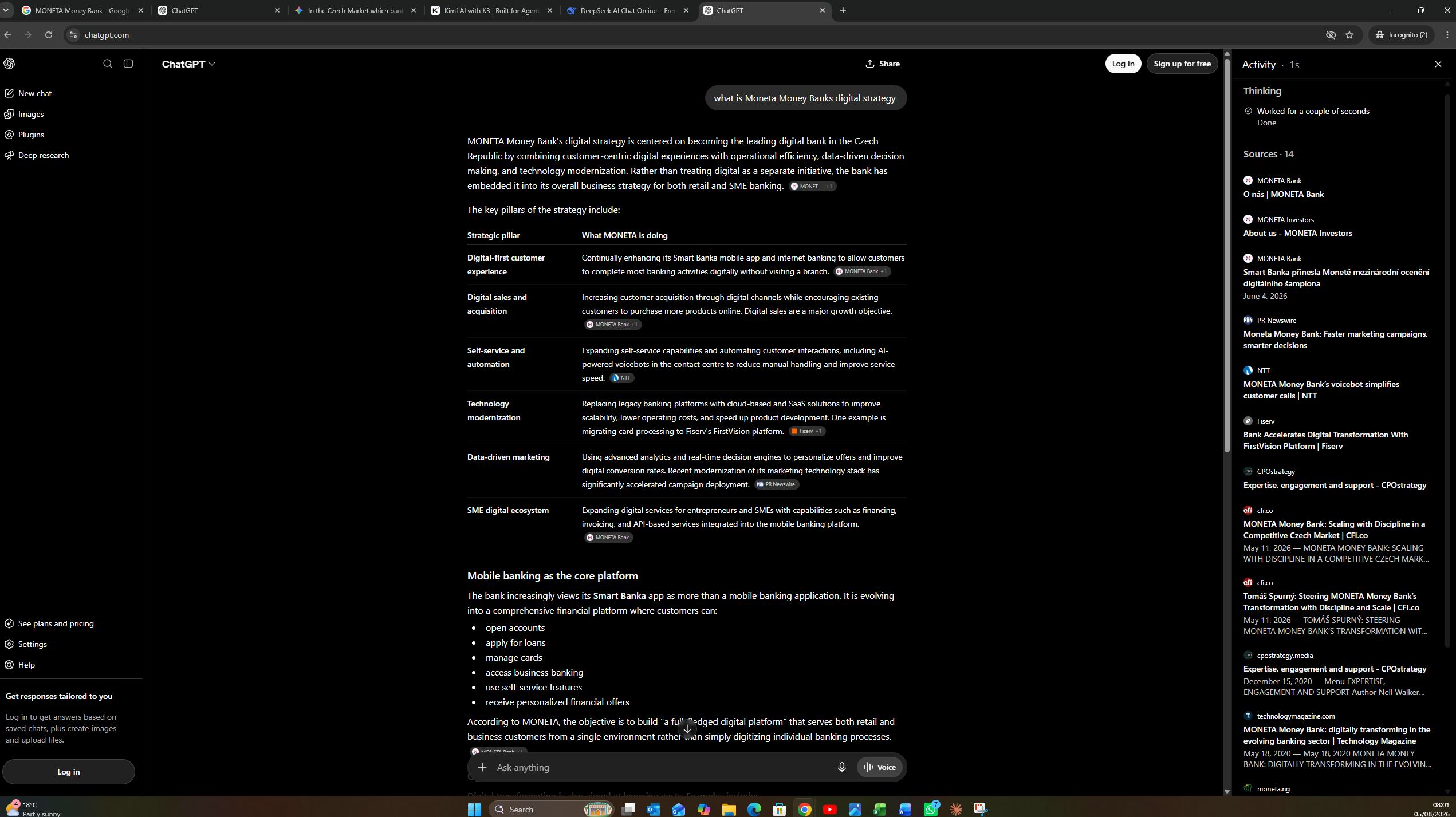The height and width of the screenshot is (817, 1456).
Task: Open the 'Worked for a couple of seconds' step
Action: click(1313, 111)
